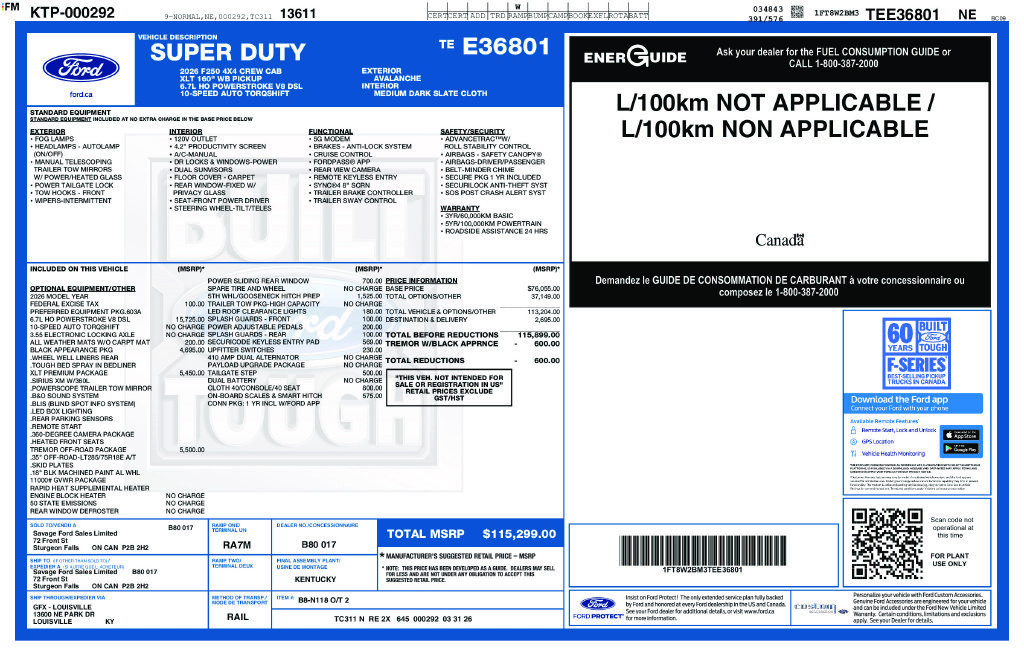Click the VIN number printed below the barcode
Image resolution: width=1024 pixels, height=663 pixels.
click(x=703, y=570)
